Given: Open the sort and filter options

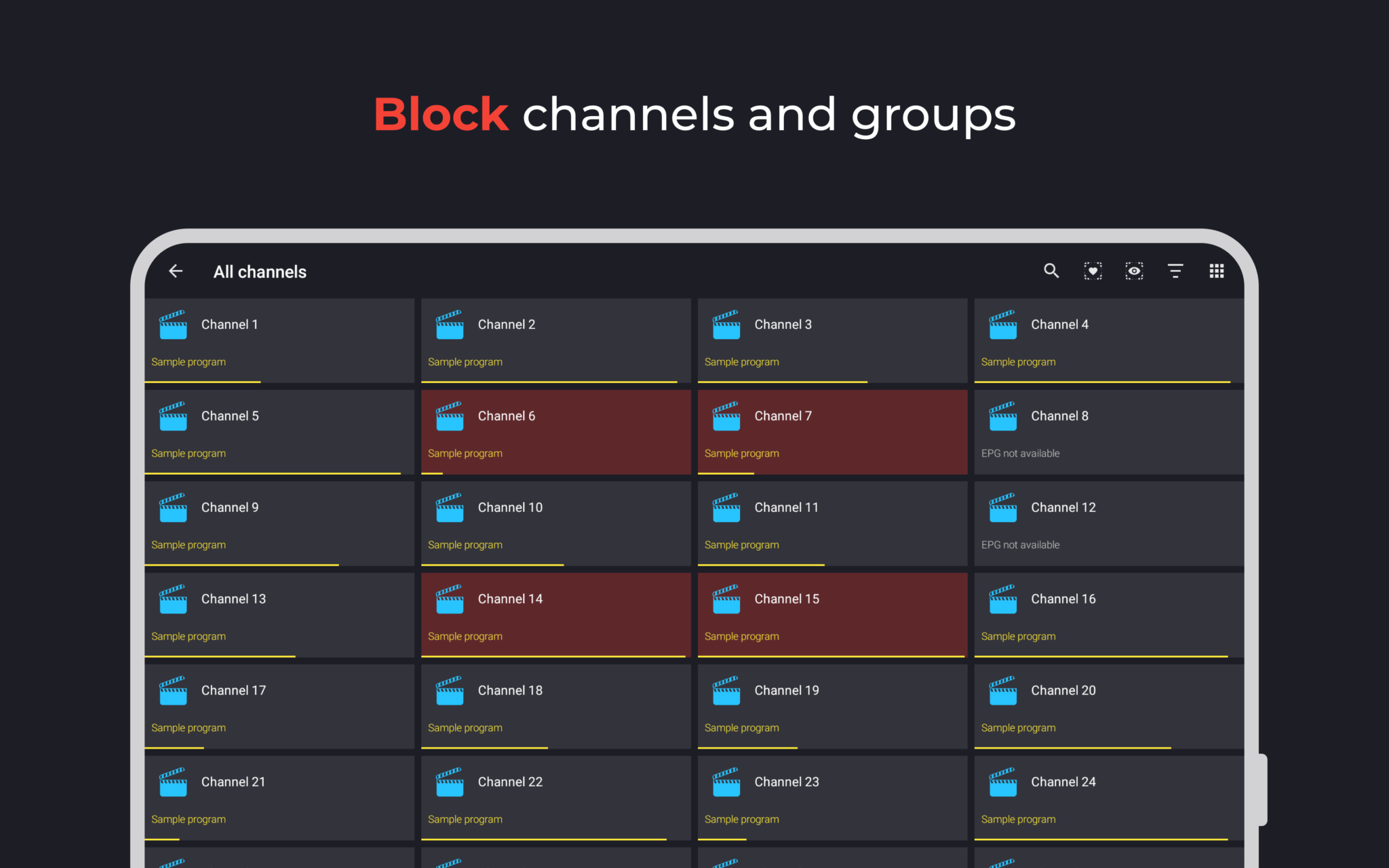Looking at the screenshot, I should tap(1175, 271).
